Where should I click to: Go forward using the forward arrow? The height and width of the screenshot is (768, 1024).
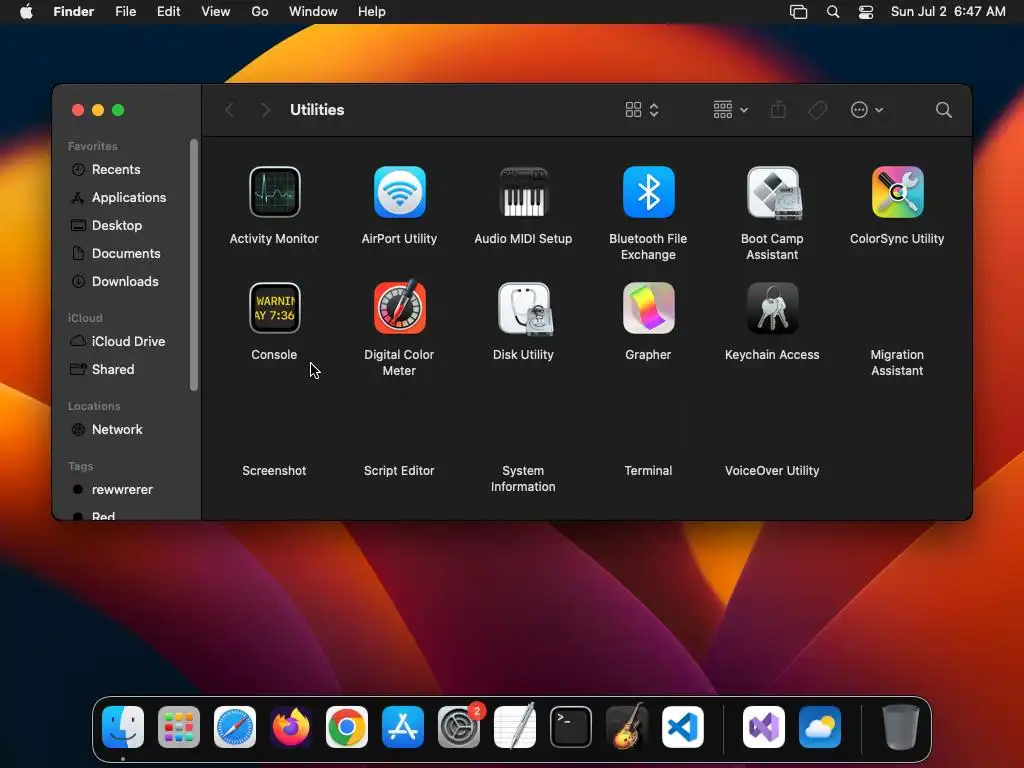(265, 110)
